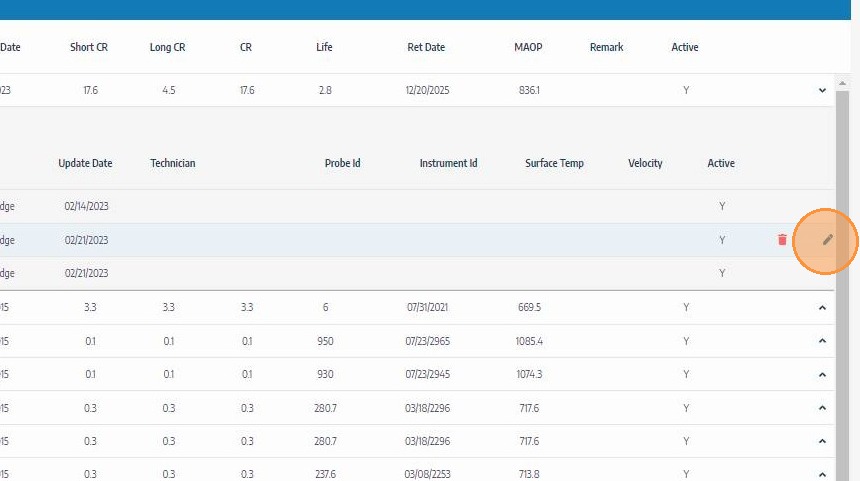Click the Life value 930
Image resolution: width=860 pixels, height=481 pixels.
coord(325,374)
